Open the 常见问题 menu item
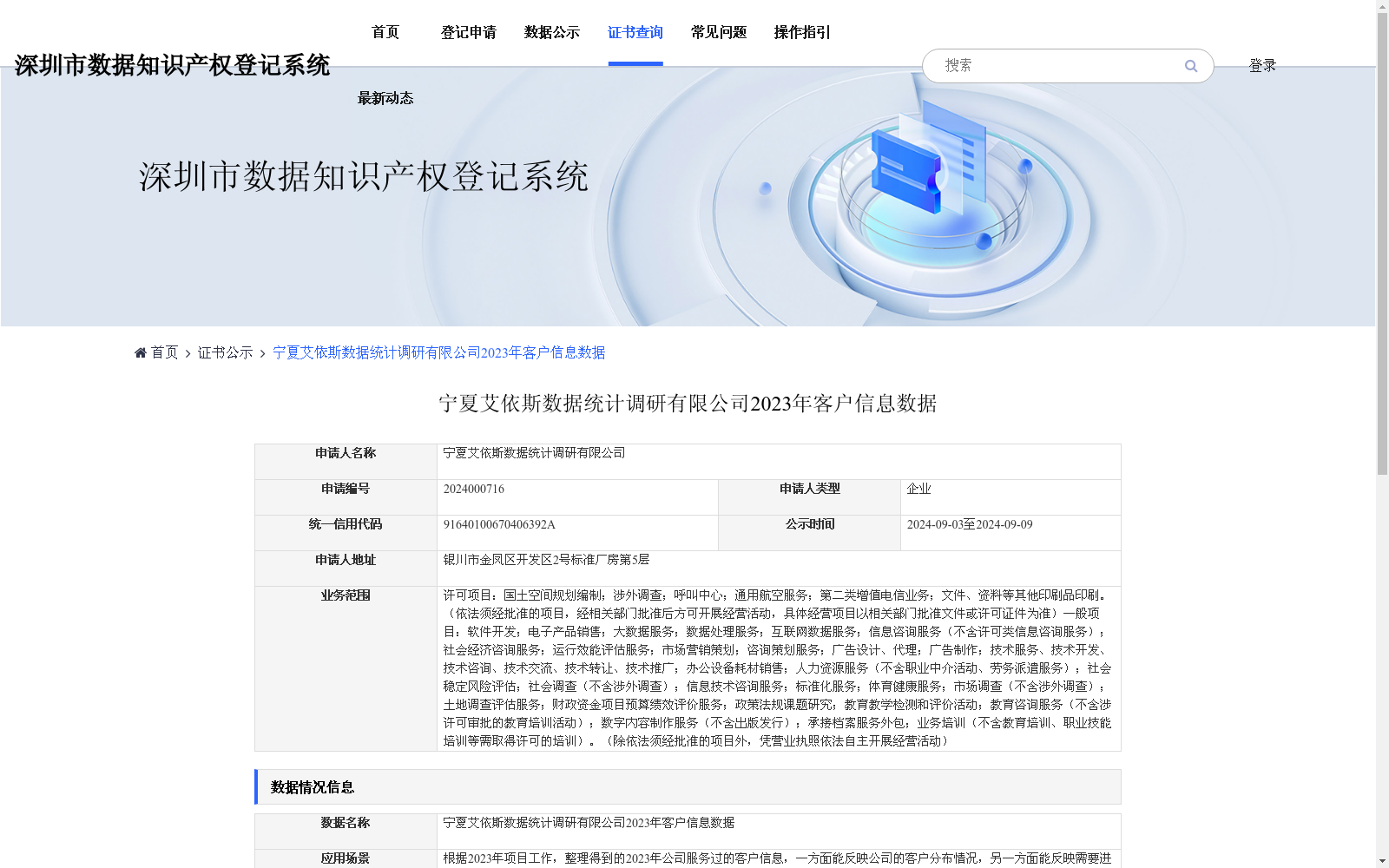 [719, 32]
